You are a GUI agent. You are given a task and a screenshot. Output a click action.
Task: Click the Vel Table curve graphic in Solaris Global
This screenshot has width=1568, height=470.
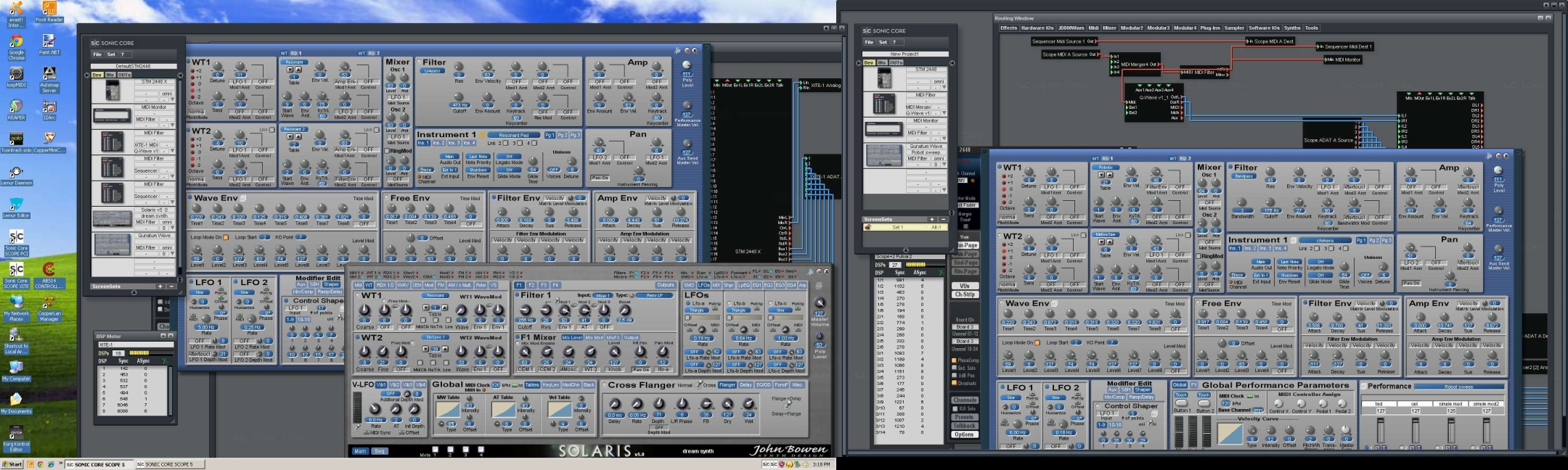coord(559,410)
